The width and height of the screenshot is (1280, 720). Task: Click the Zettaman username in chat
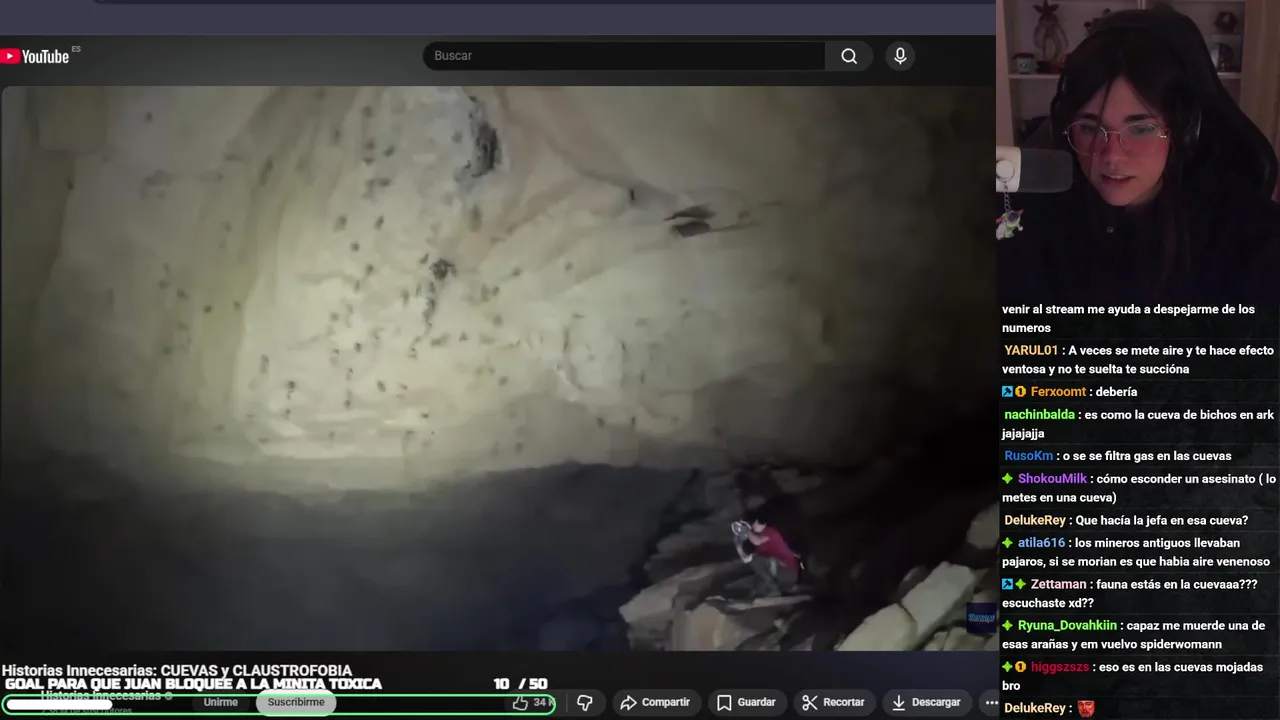click(1058, 585)
